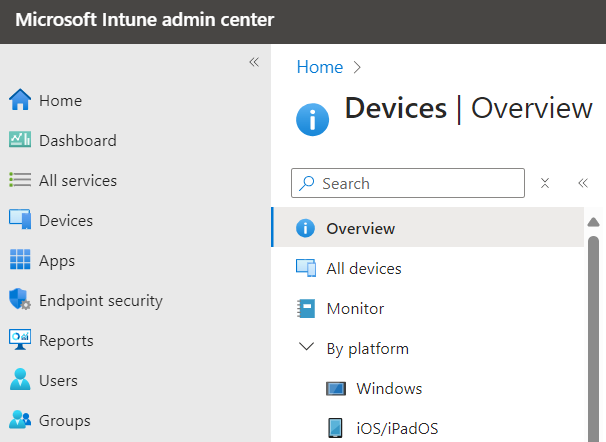
Task: Click the Home breadcrumb link
Action: (x=319, y=67)
